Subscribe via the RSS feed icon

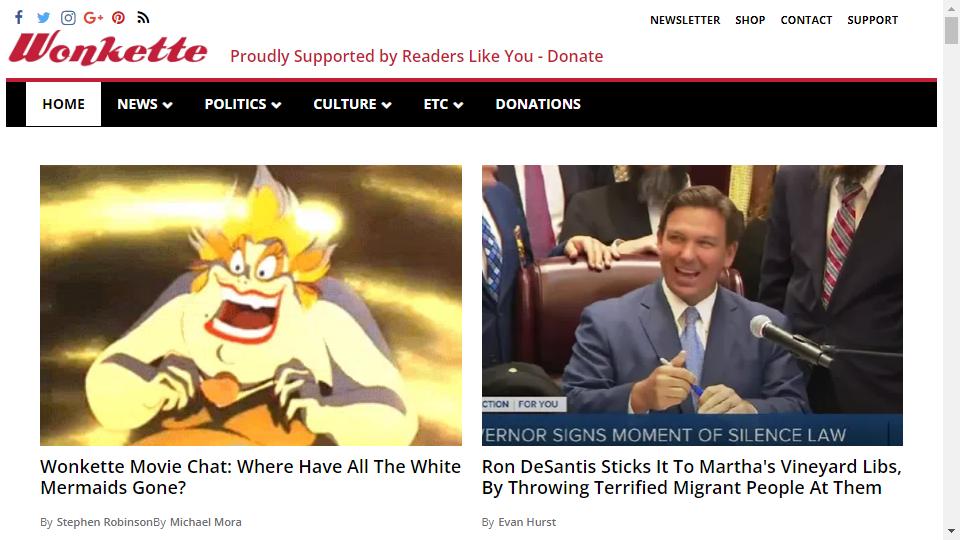143,18
